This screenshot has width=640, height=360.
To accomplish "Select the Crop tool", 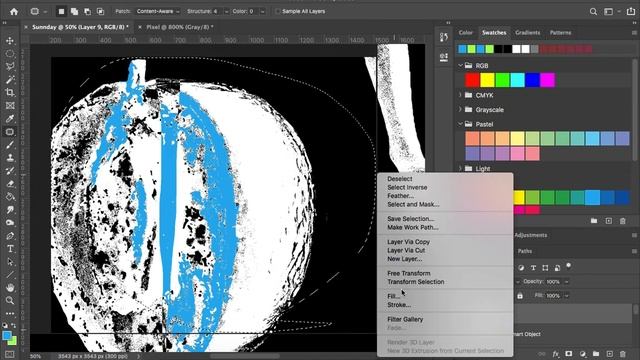I will coord(10,93).
